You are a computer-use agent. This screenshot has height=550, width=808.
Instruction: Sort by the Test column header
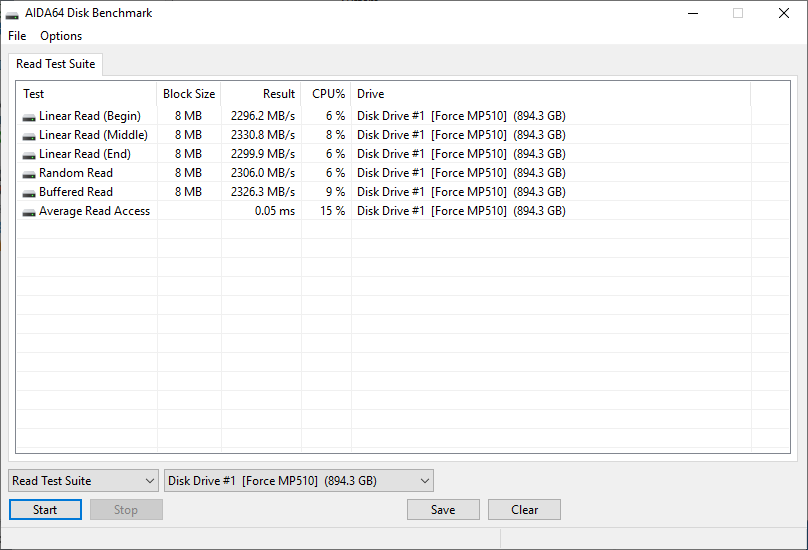point(87,94)
